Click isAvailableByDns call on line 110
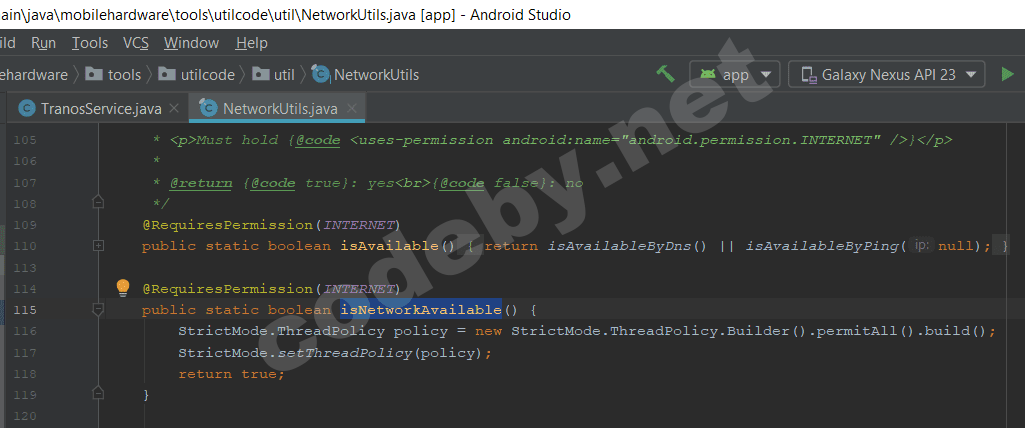 point(628,246)
